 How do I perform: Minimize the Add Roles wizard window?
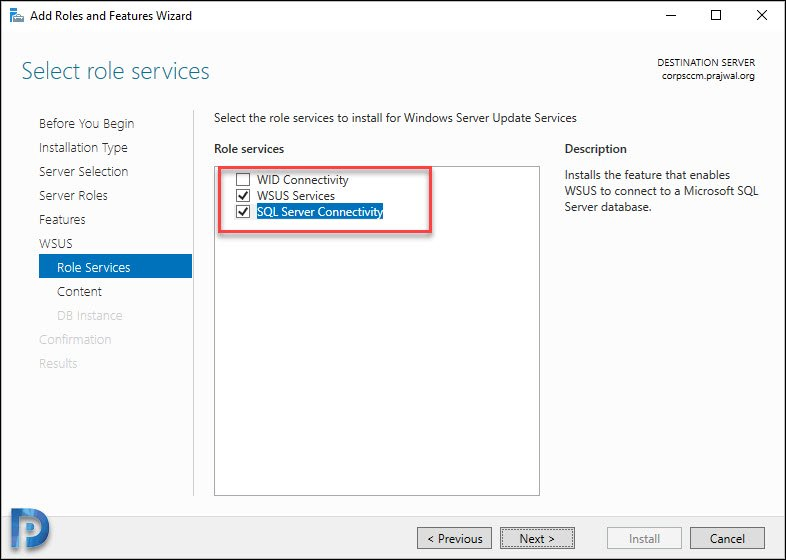point(671,16)
